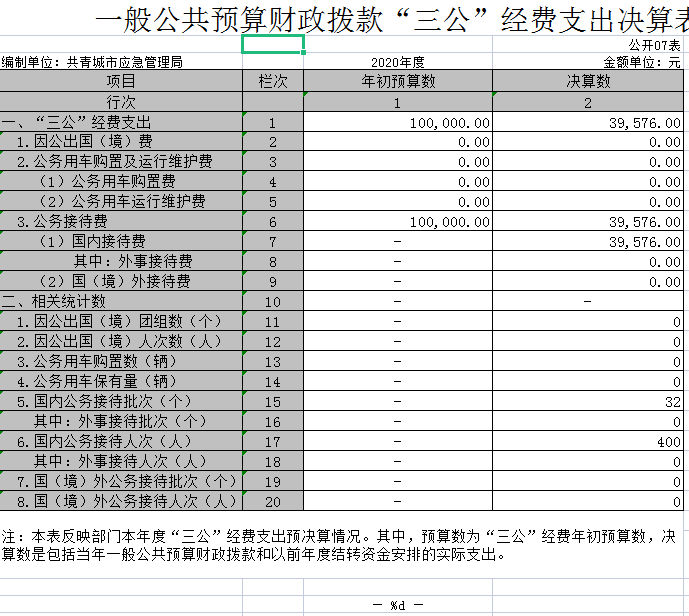Select the 2020年度 cell
689x616 pixels.
pos(397,62)
